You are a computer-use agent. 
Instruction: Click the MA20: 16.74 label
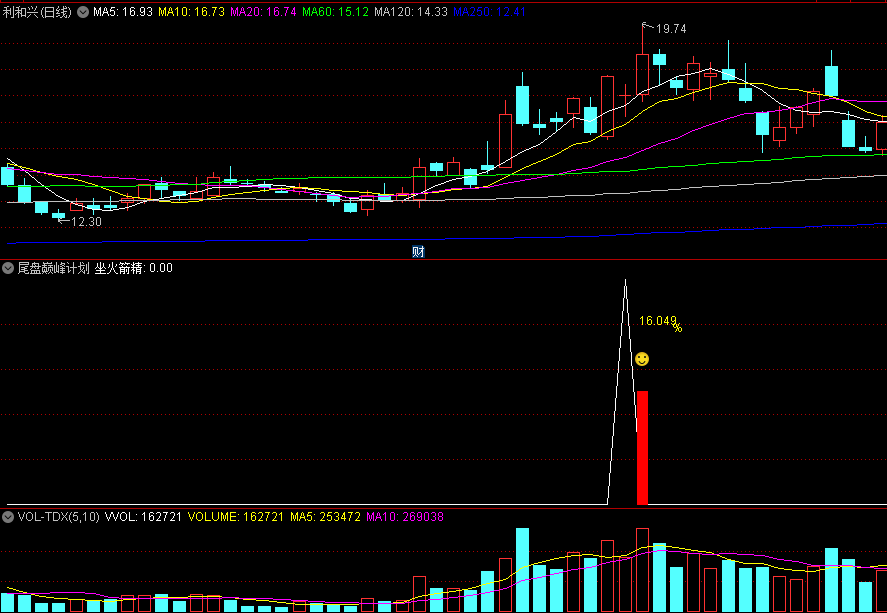click(x=263, y=12)
